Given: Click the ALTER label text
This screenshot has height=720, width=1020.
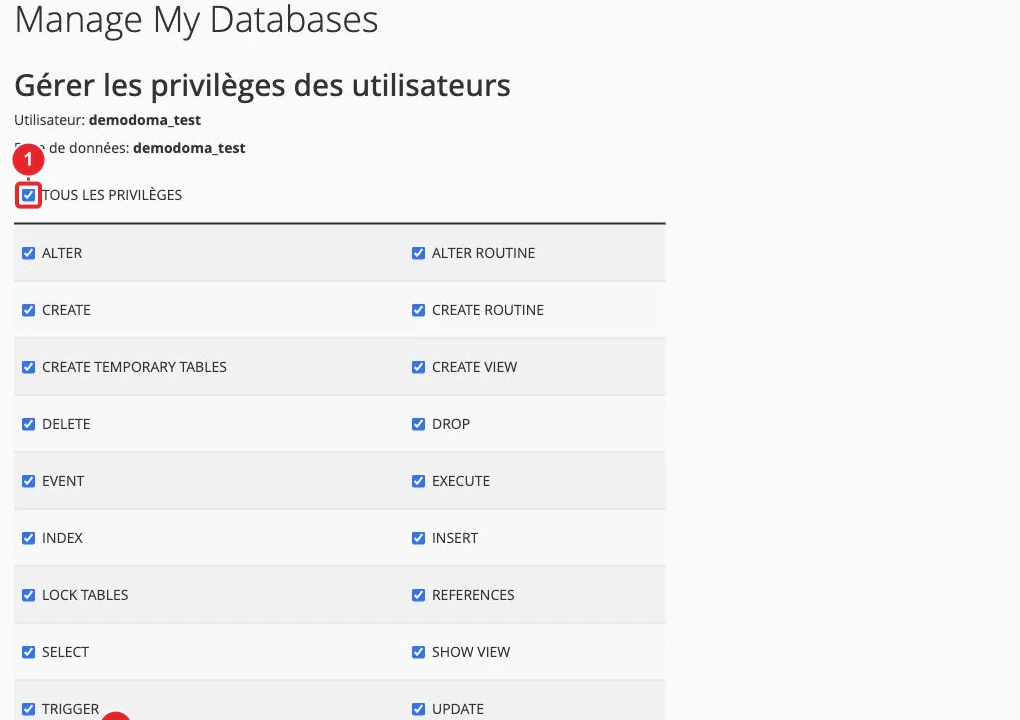Looking at the screenshot, I should 62,253.
